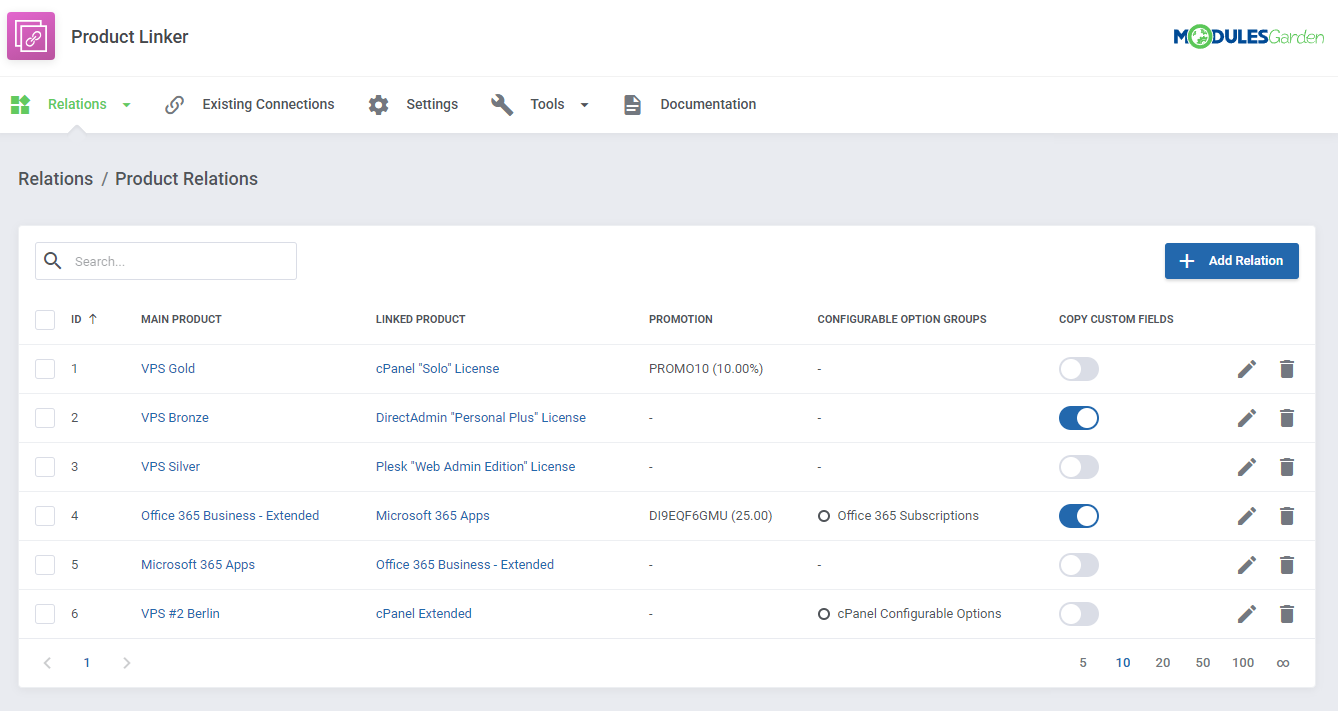
Task: Delete the VPS #2 Berlin relation
Action: pyautogui.click(x=1287, y=614)
